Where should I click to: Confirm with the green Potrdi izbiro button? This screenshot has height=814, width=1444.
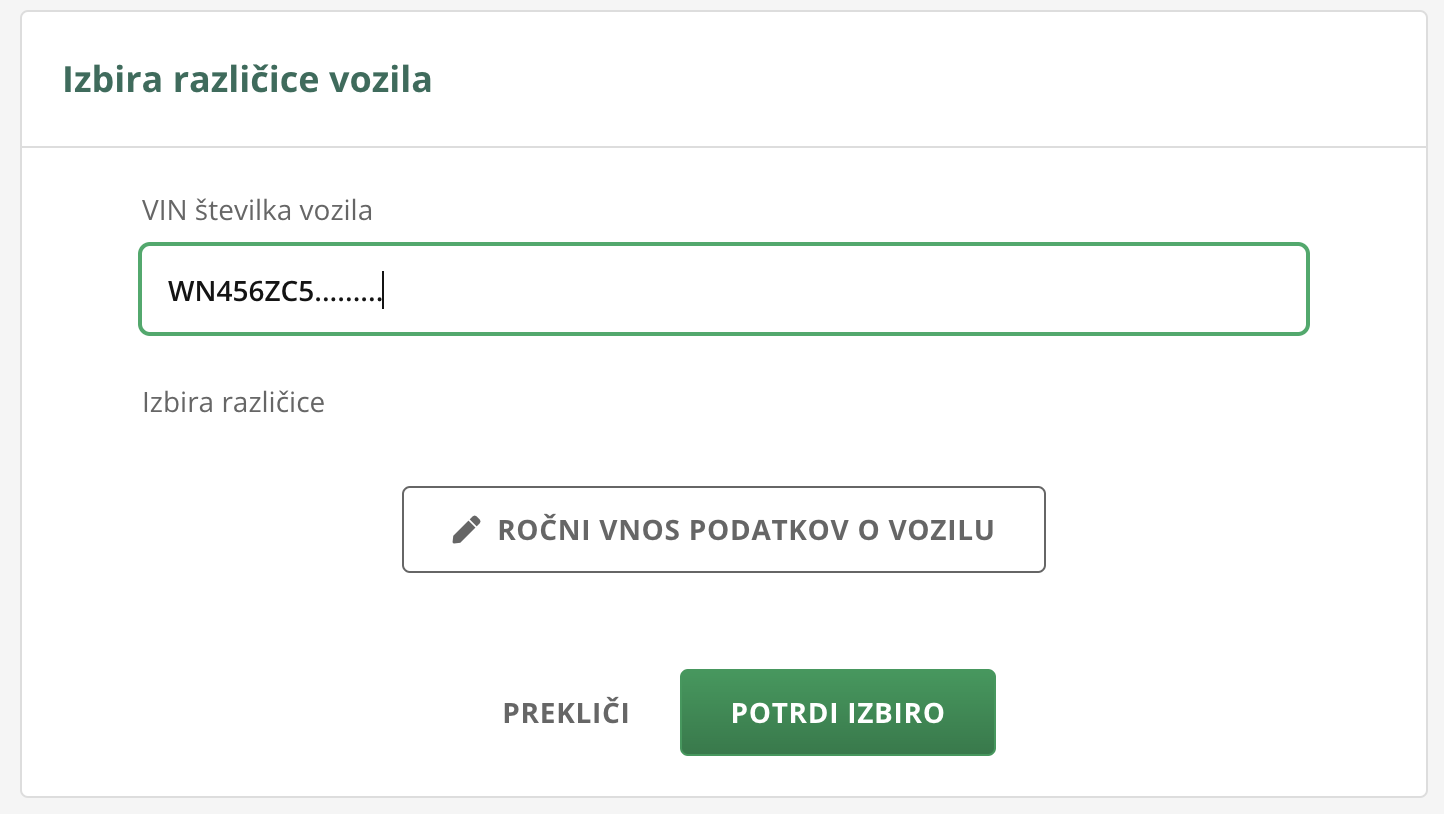(838, 712)
